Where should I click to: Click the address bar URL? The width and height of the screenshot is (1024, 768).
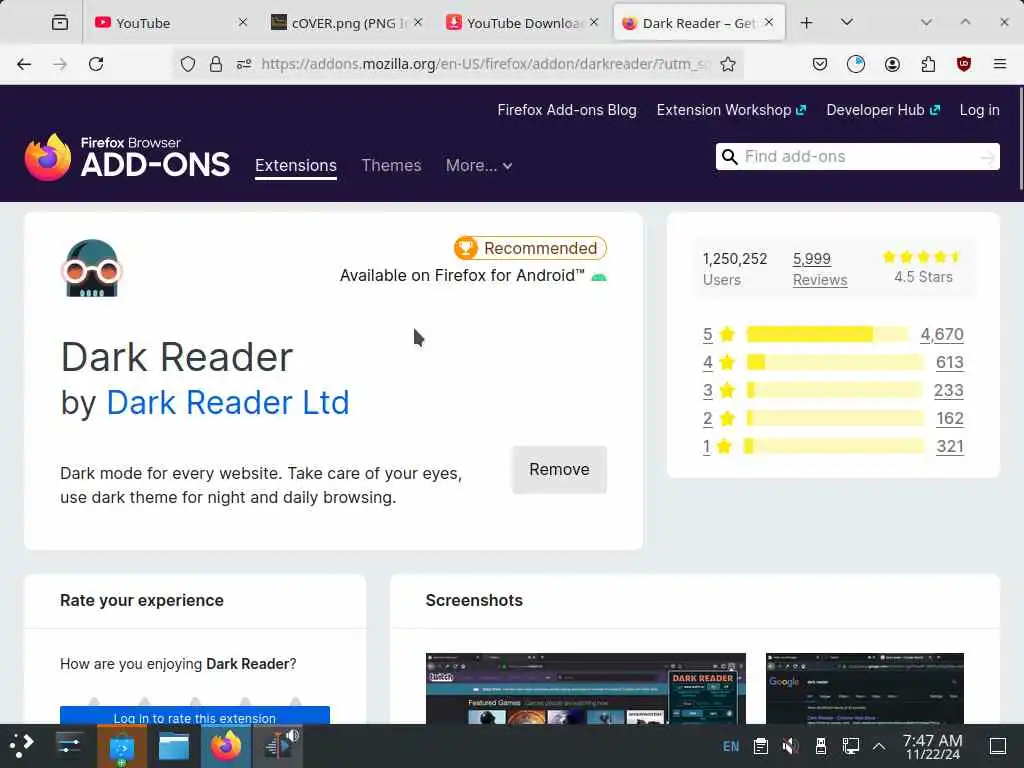coord(485,64)
